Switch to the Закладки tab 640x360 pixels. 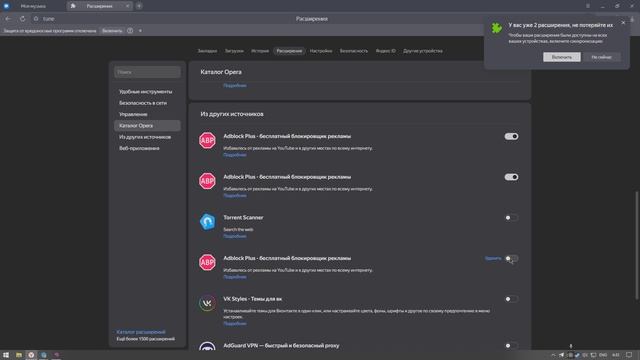tap(207, 51)
